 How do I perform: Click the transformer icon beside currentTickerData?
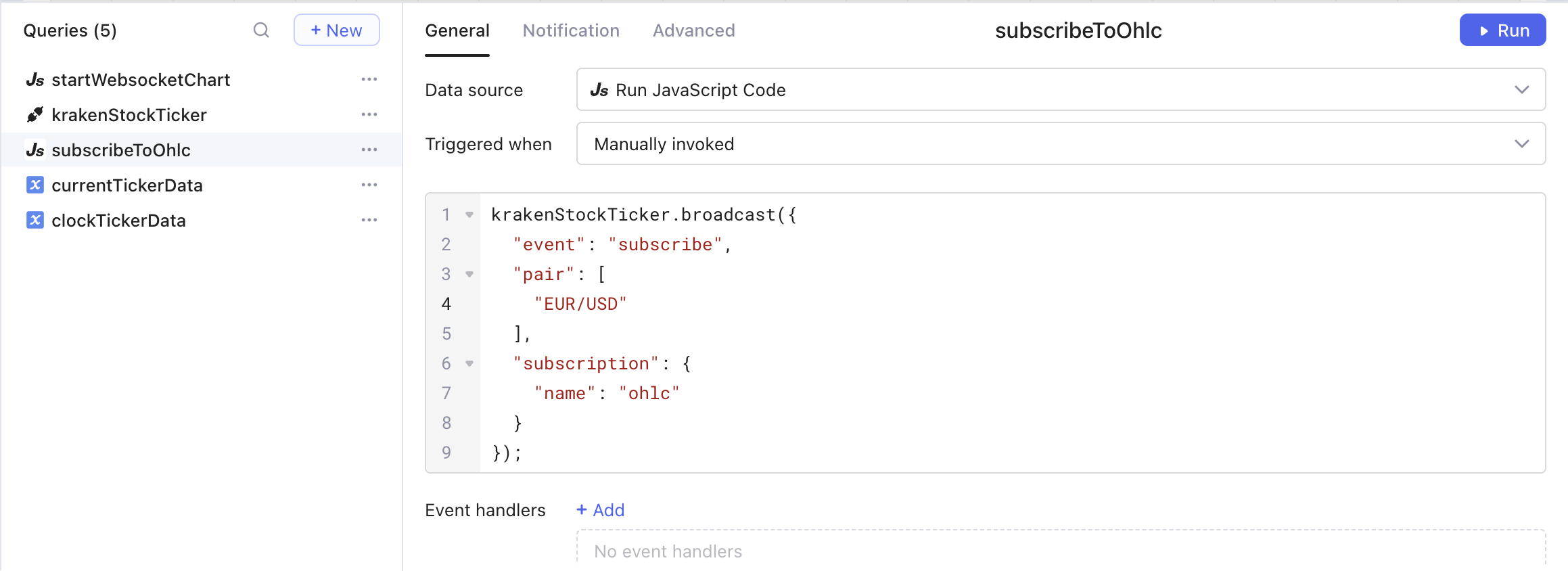[x=35, y=185]
